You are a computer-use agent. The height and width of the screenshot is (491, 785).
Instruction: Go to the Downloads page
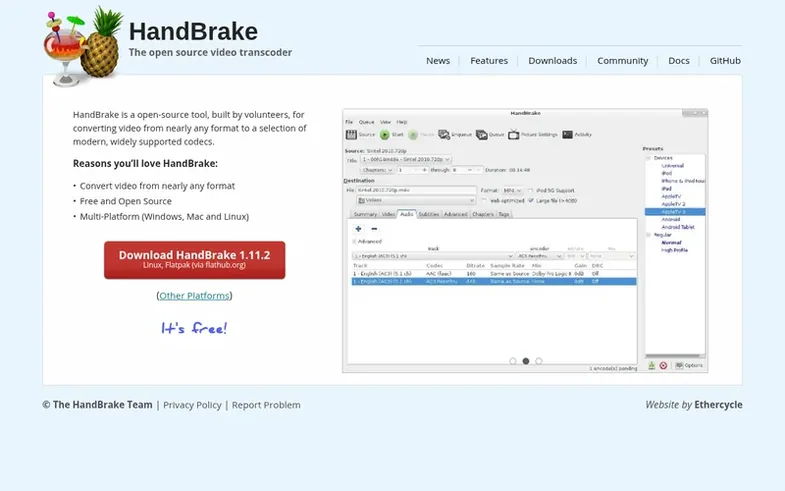click(x=552, y=61)
